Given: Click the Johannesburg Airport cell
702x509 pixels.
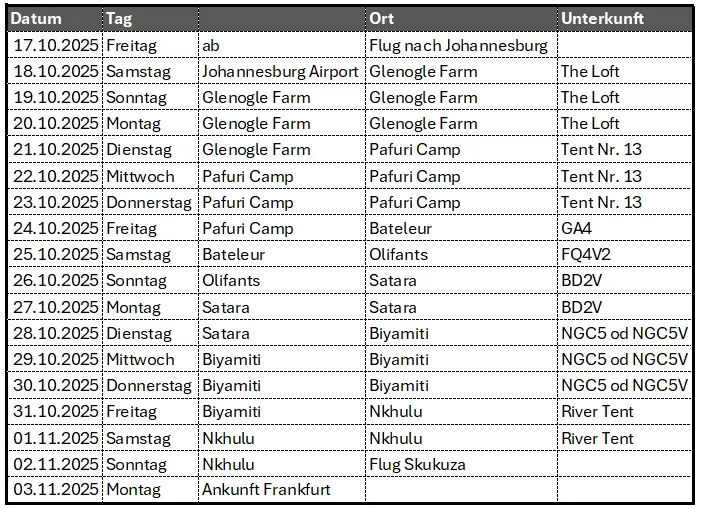Looking at the screenshot, I should point(282,71).
